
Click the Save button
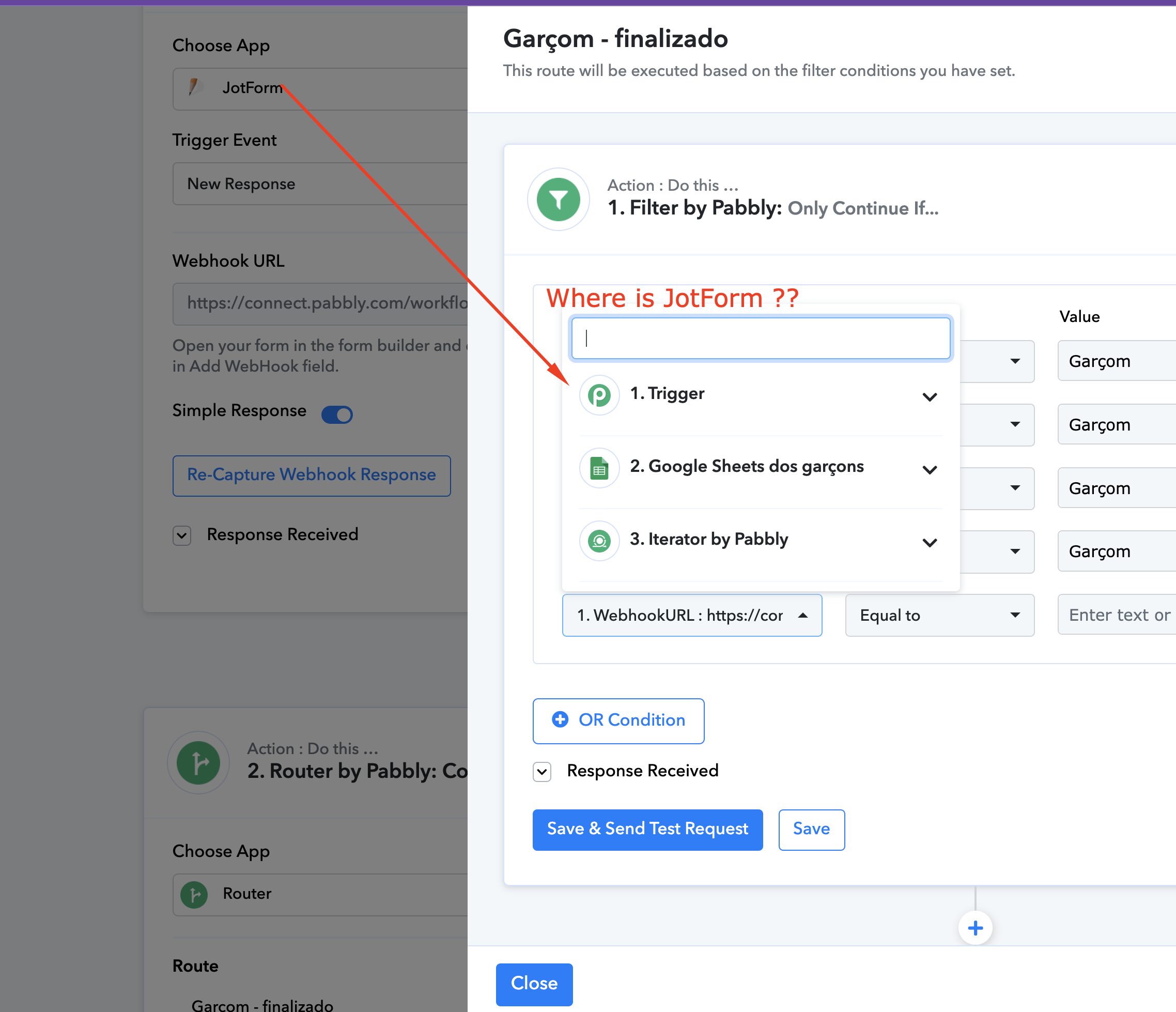811,829
